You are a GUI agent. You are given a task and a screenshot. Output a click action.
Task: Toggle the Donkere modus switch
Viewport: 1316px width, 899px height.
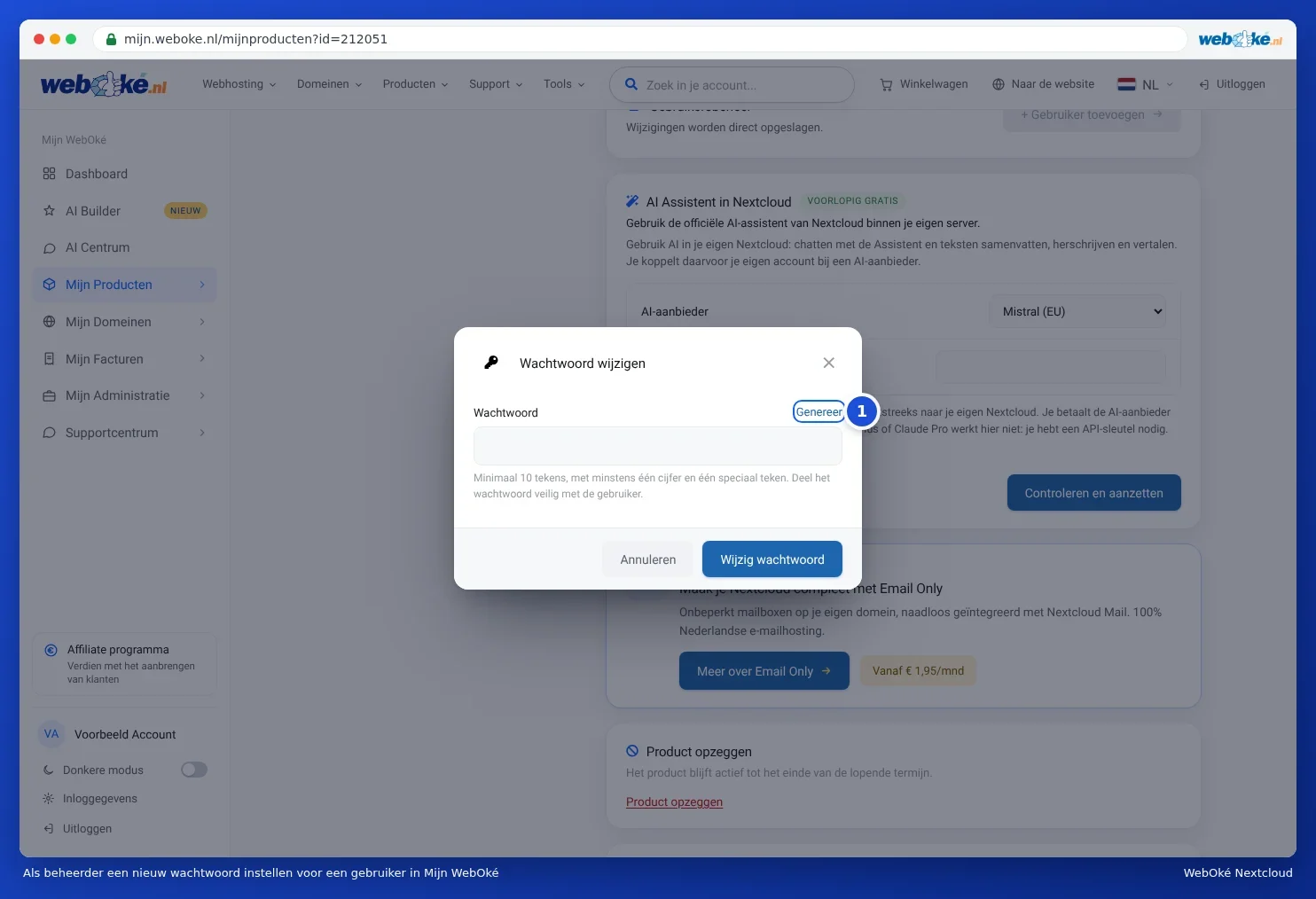tap(194, 770)
